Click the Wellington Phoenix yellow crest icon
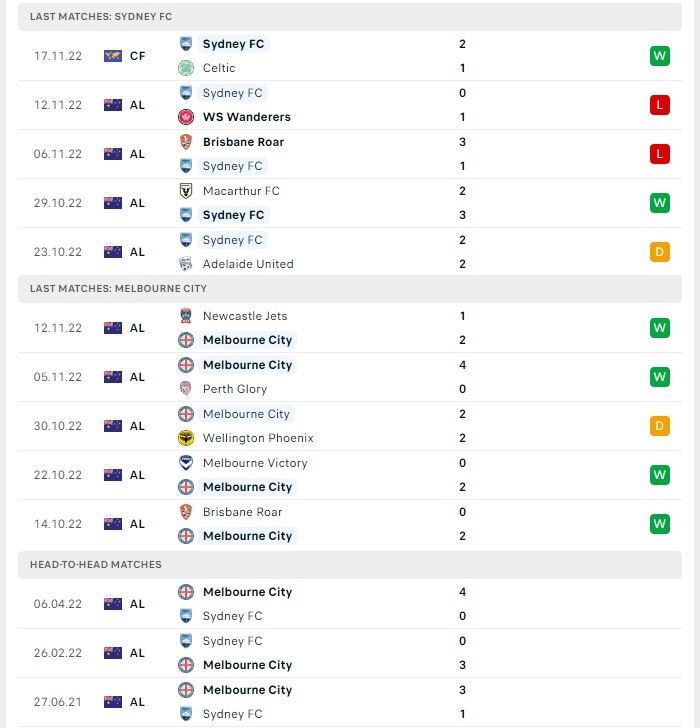 pos(186,438)
